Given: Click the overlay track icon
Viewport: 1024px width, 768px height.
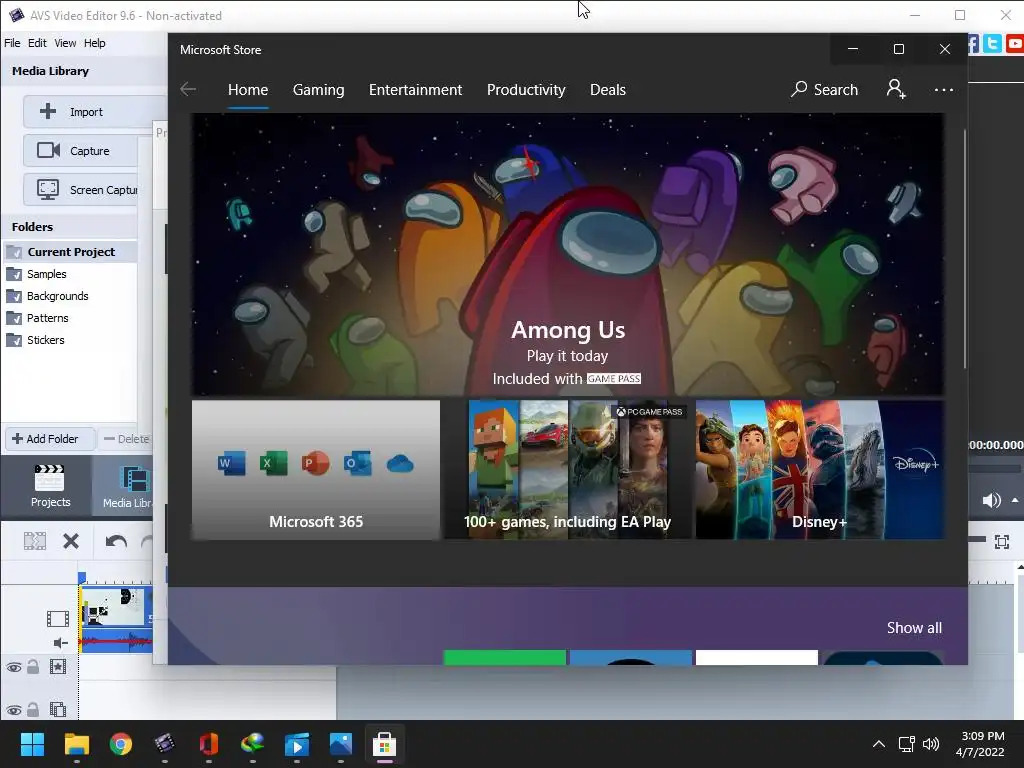Looking at the screenshot, I should (57, 709).
